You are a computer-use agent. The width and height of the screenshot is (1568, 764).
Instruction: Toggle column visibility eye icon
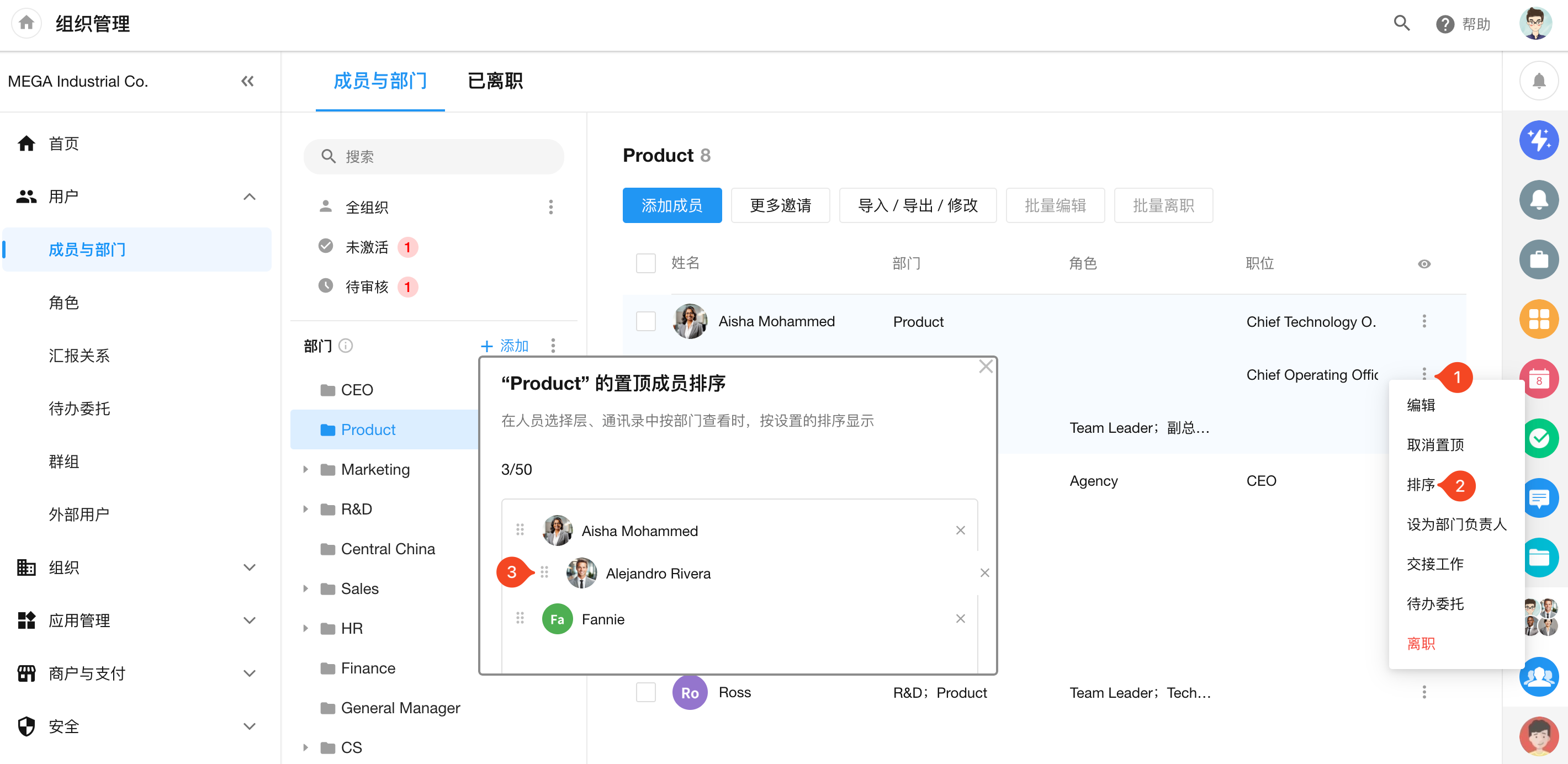(1424, 264)
